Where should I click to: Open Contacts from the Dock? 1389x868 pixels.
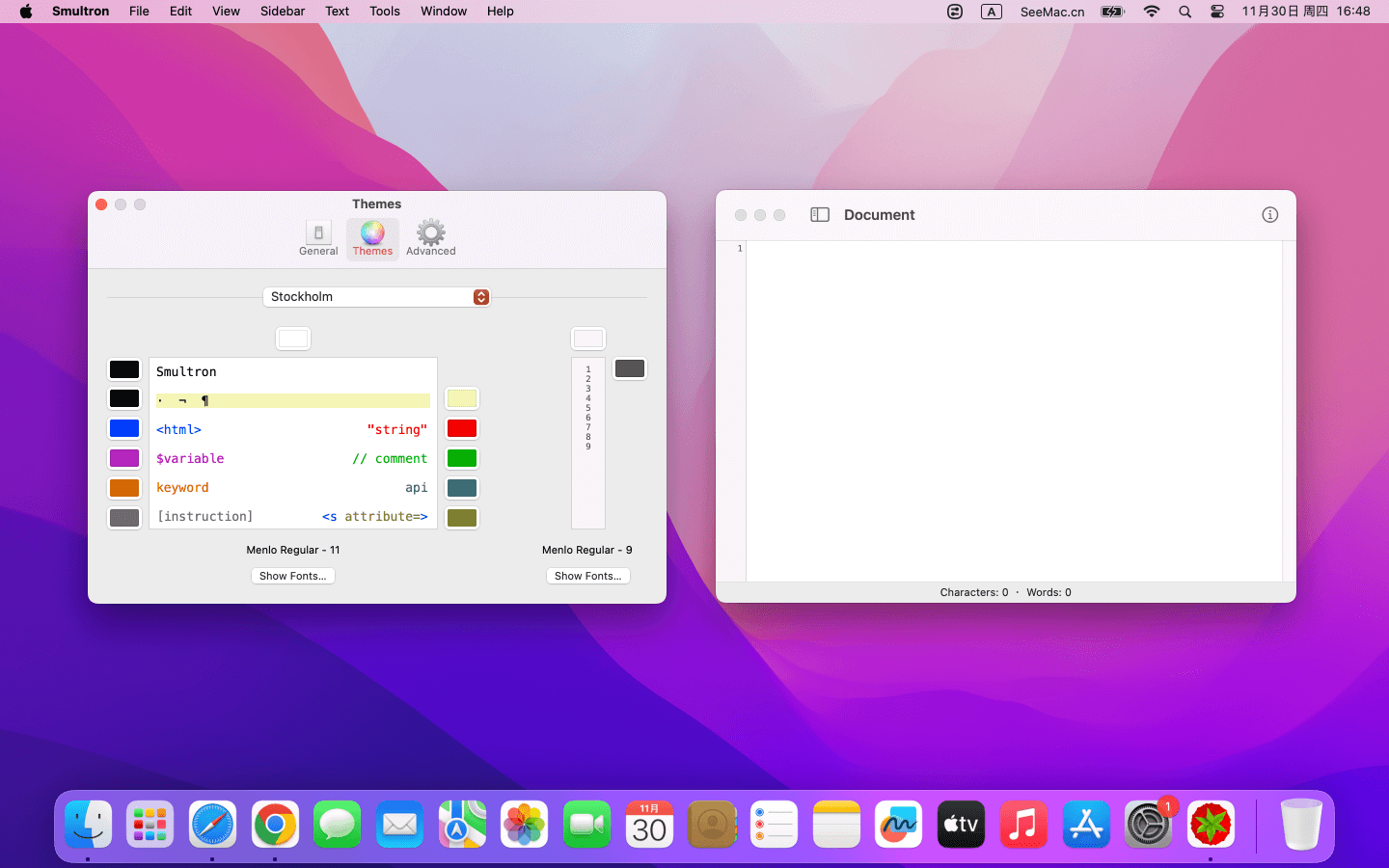pos(712,825)
